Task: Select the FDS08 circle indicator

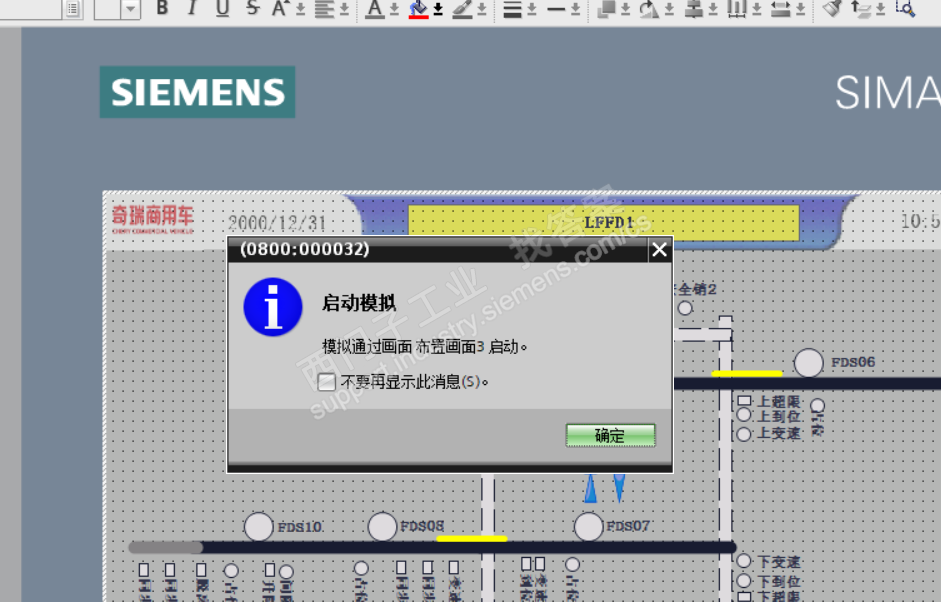Action: pos(382,527)
